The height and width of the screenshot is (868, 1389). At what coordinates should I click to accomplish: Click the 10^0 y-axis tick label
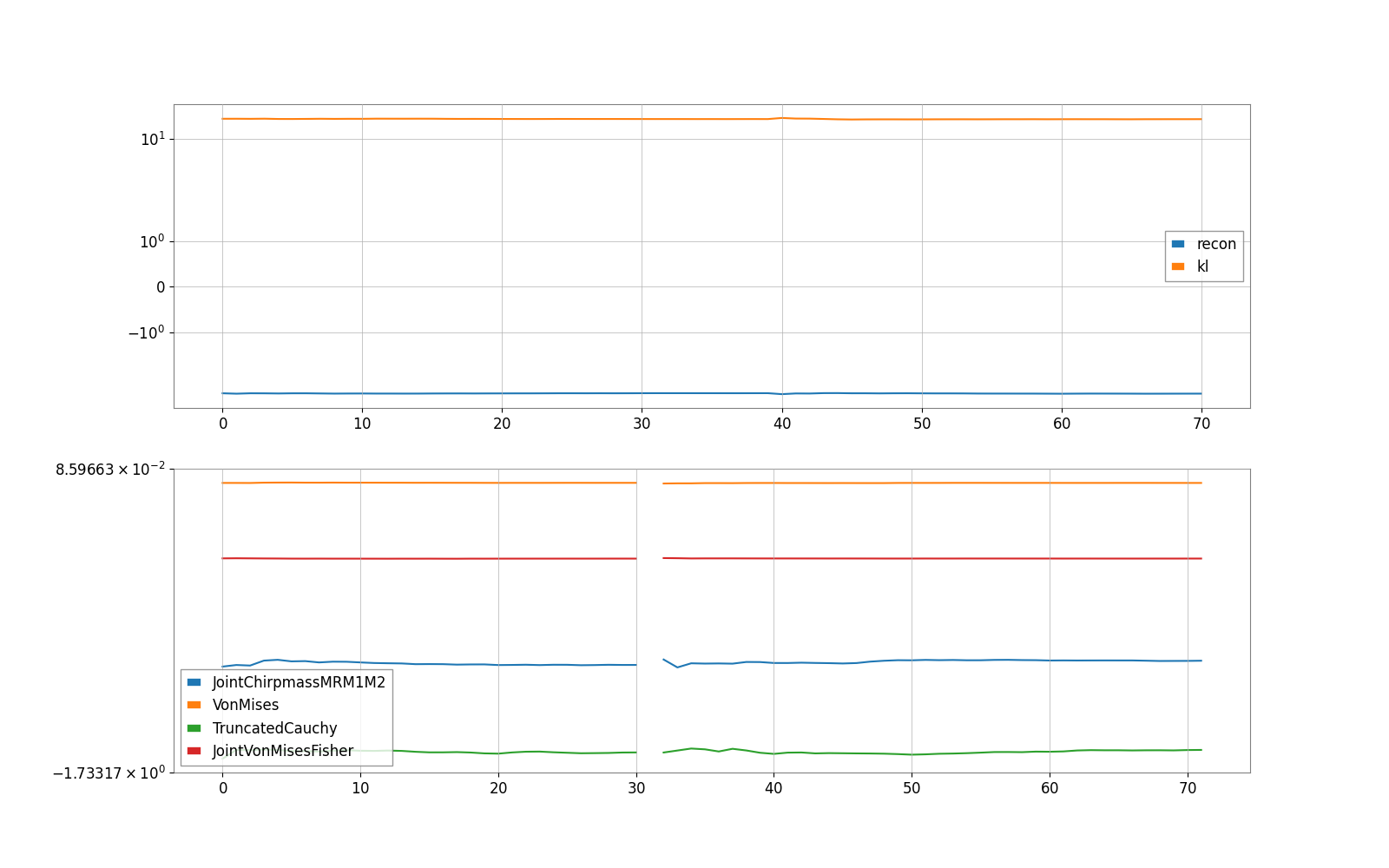click(152, 241)
